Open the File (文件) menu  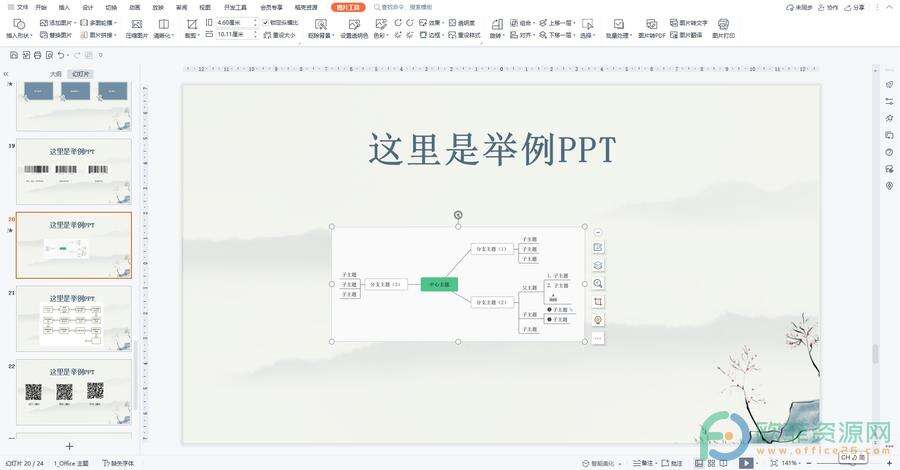18,7
